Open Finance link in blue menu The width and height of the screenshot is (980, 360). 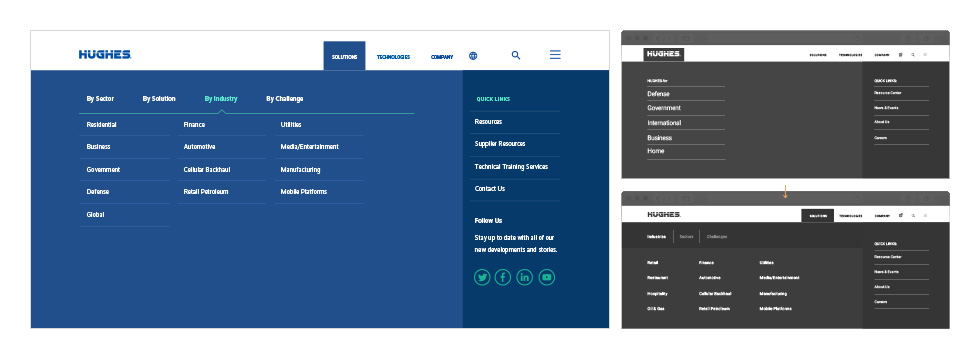click(194, 125)
